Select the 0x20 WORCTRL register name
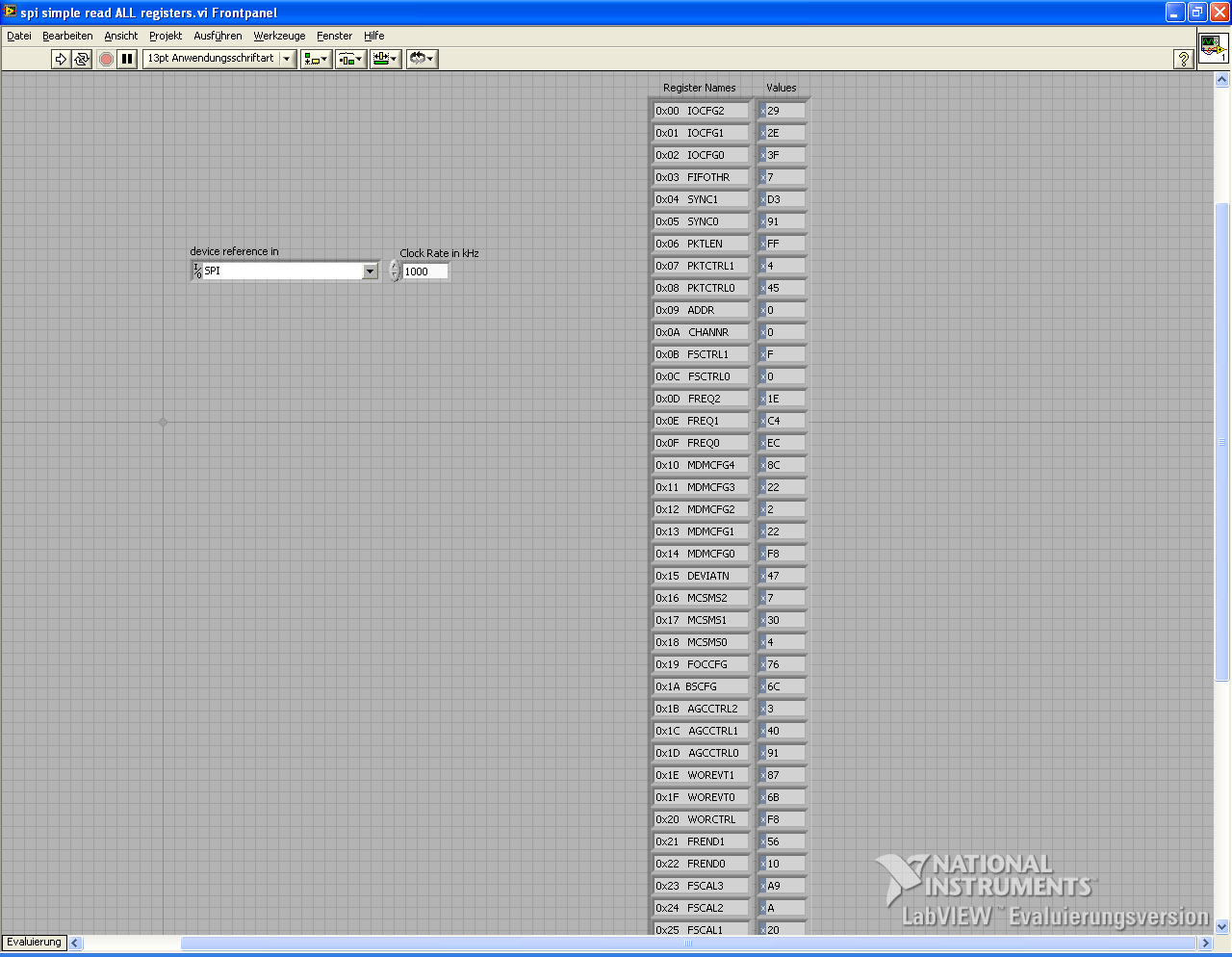Viewport: 1232px width, 957px height. [701, 819]
